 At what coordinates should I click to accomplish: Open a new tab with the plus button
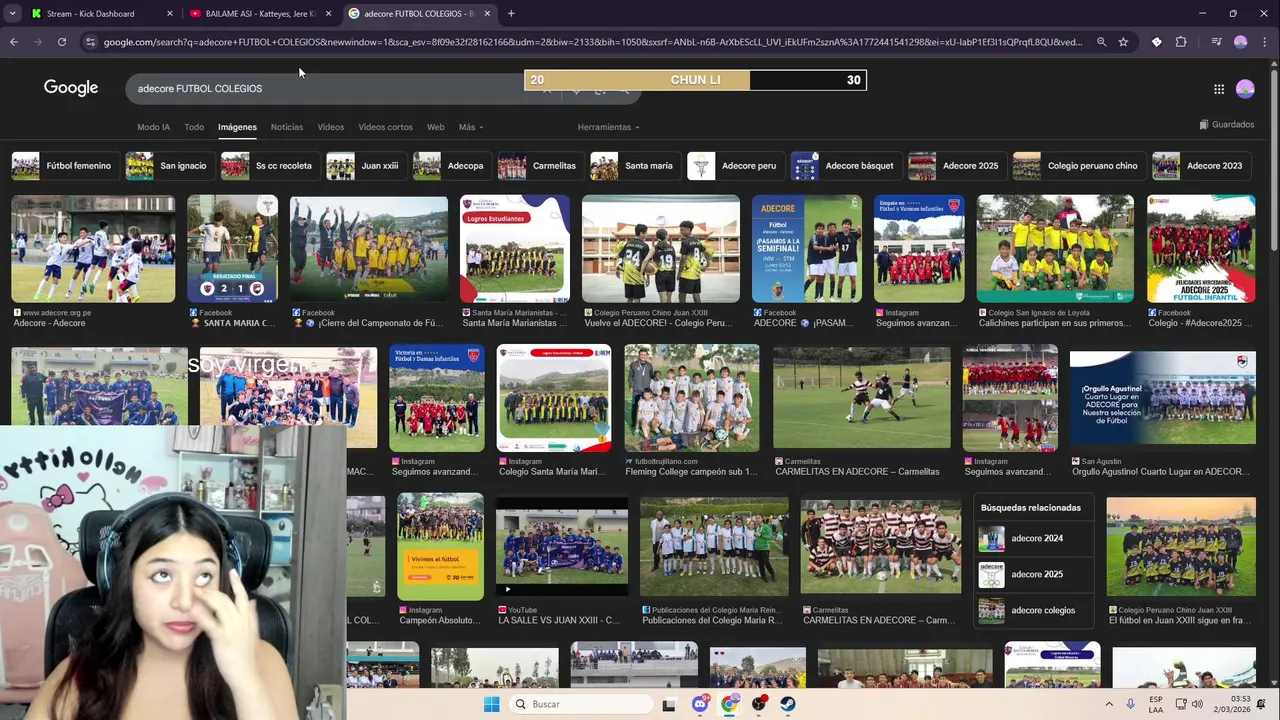coord(511,14)
